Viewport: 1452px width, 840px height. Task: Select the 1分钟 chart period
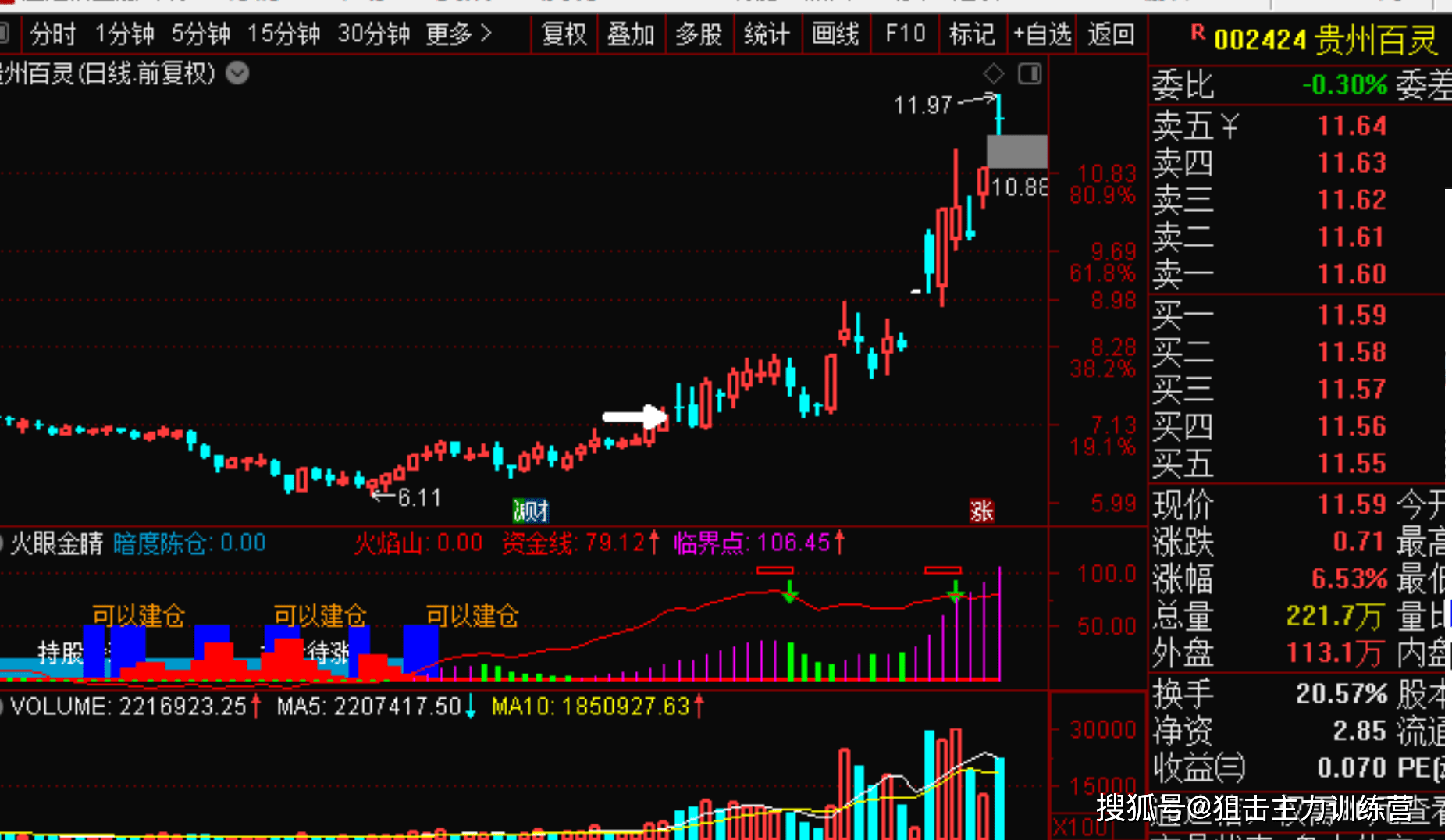[x=124, y=34]
